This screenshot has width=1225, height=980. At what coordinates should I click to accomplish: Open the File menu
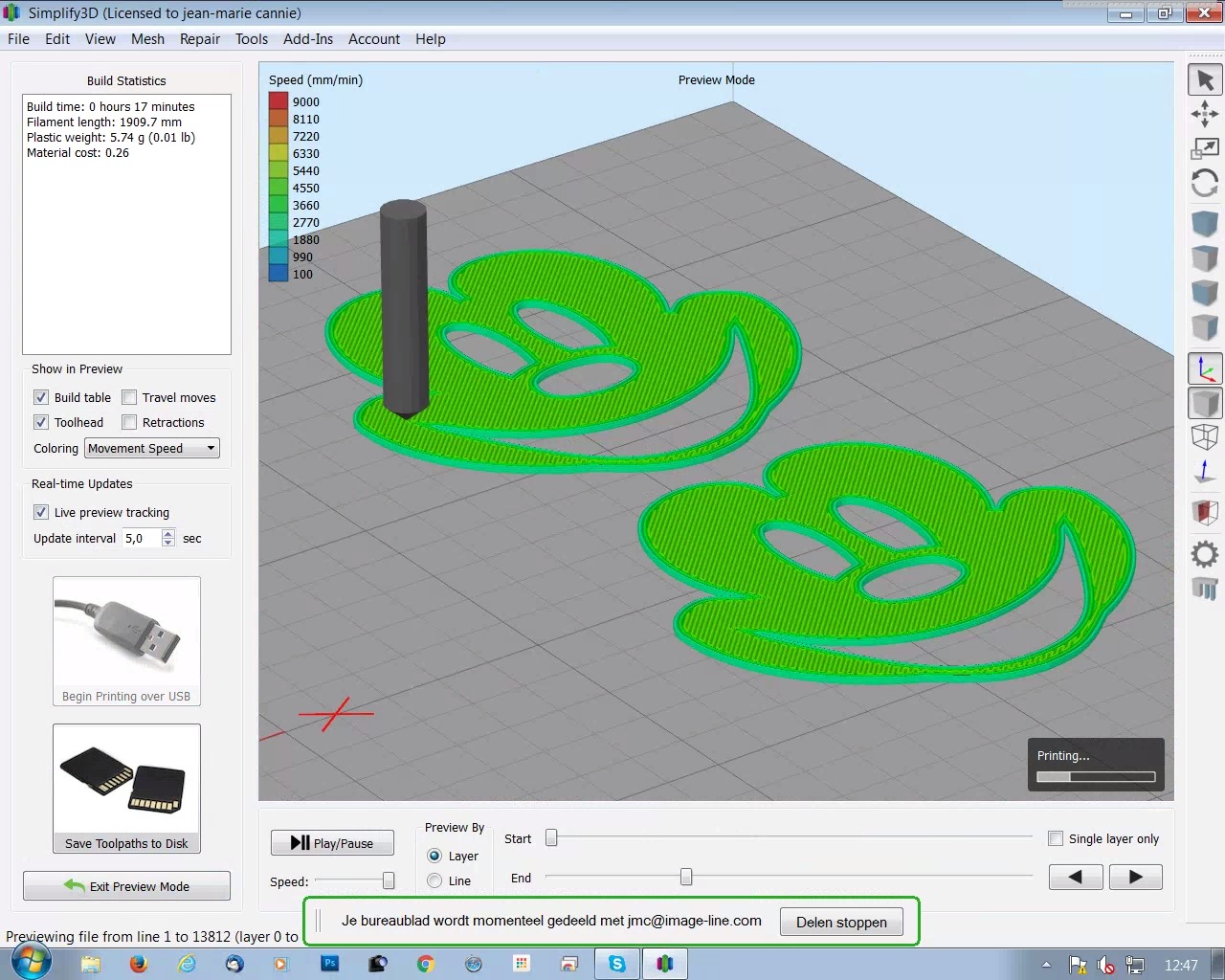18,39
